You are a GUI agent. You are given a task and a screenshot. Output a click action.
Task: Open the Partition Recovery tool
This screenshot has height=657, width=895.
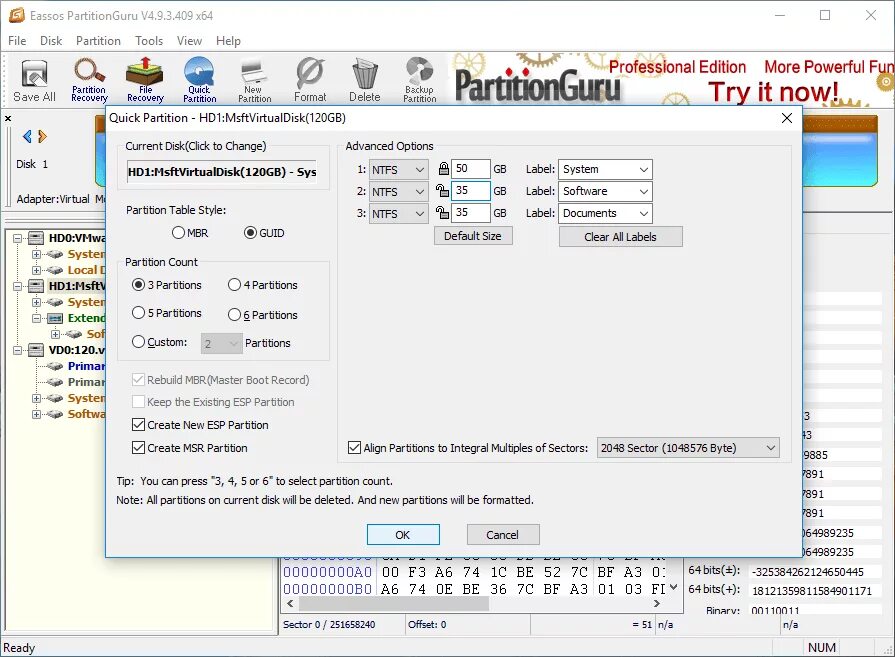tap(89, 80)
